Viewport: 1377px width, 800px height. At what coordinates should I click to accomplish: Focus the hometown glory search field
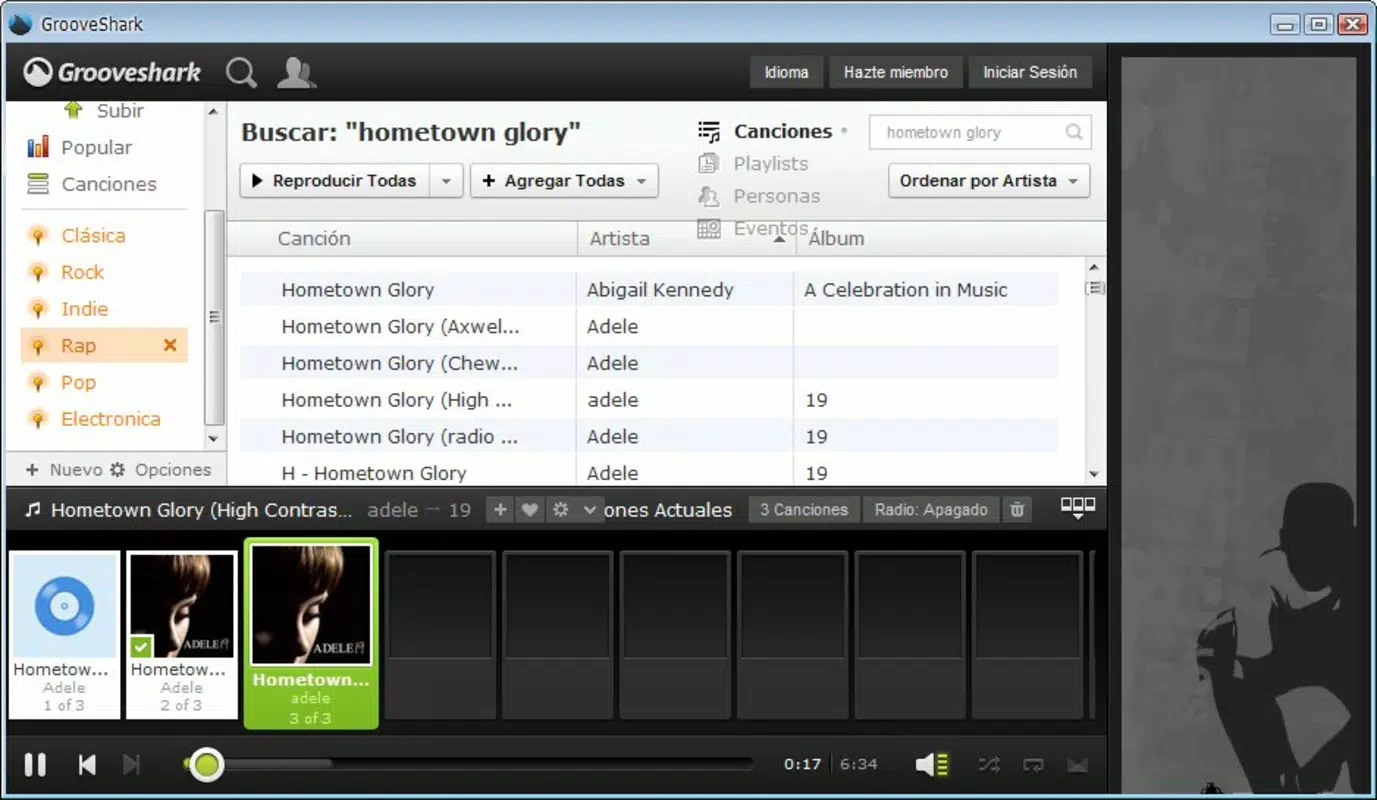pos(980,133)
